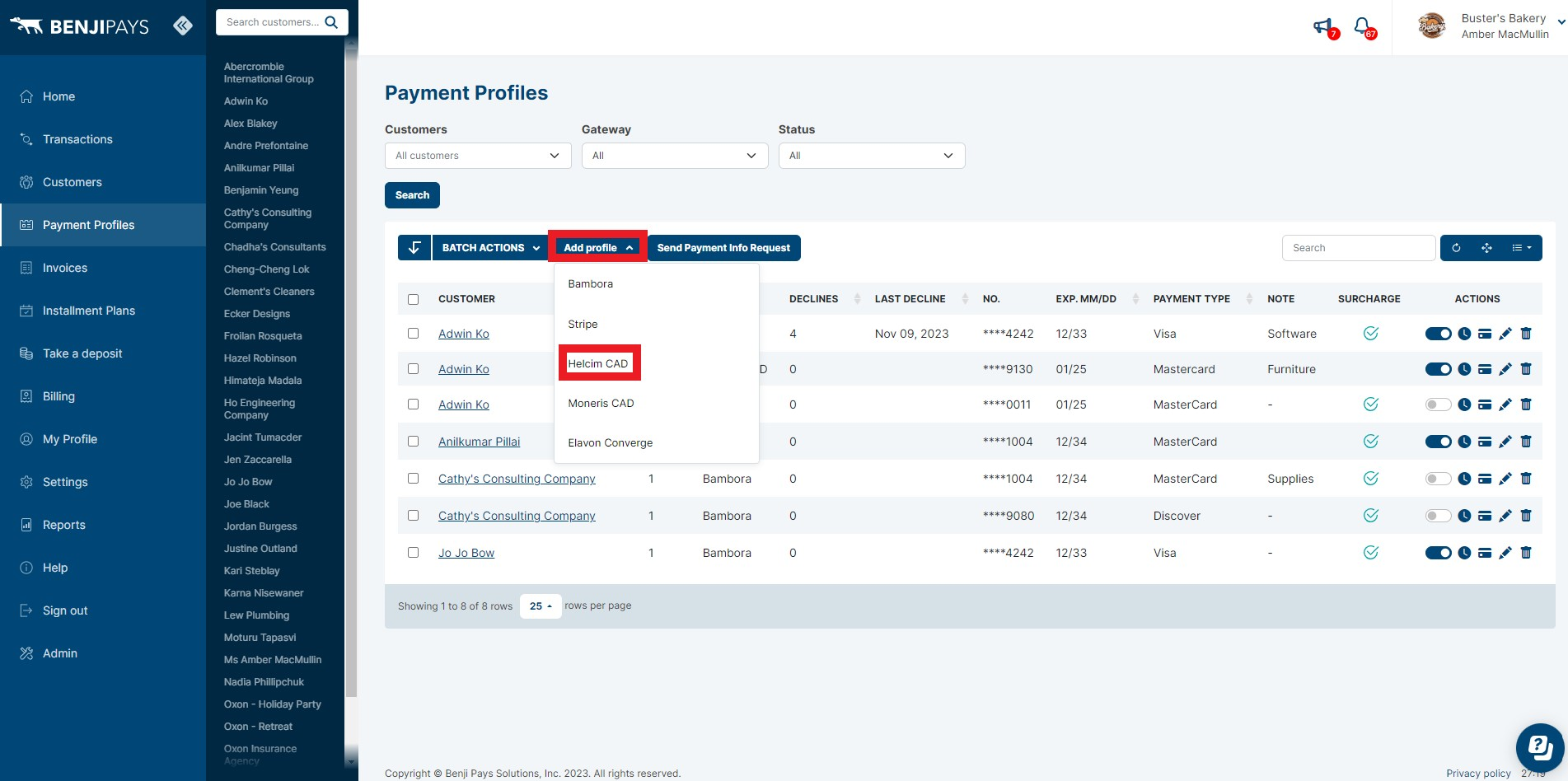Image resolution: width=1568 pixels, height=781 pixels.
Task: Choose Moneris CAD from Add profile menu
Action: click(x=601, y=404)
